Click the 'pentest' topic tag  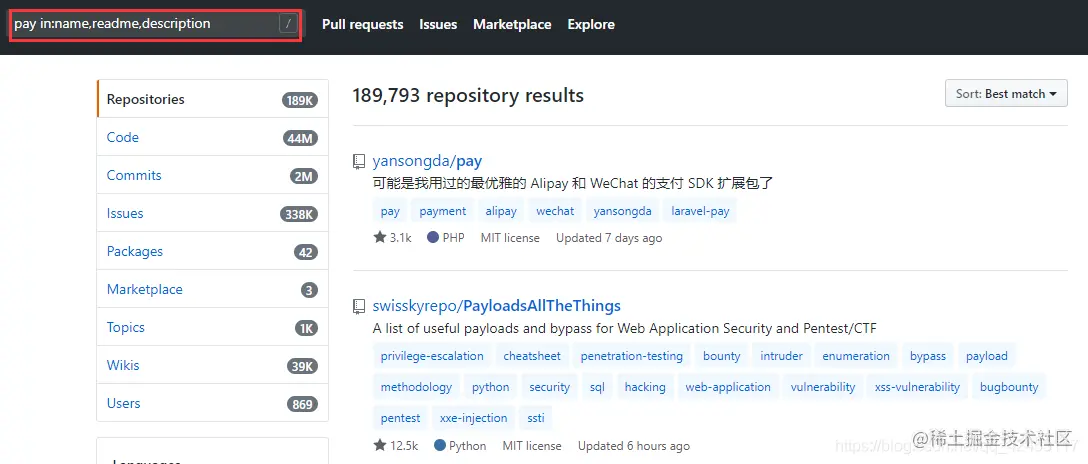pyautogui.click(x=400, y=418)
